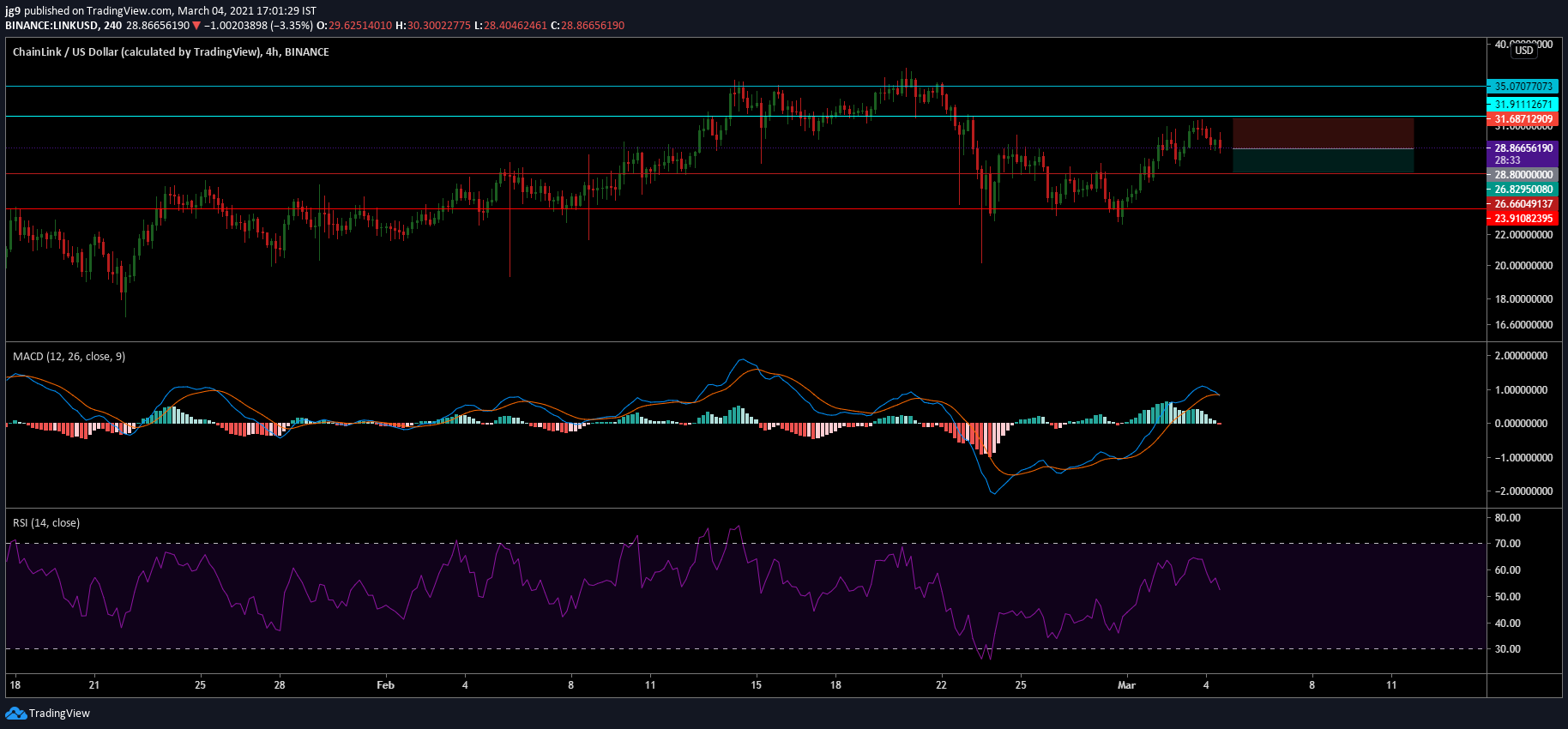Select the green profit zone of short position
Screen dimensions: 1568x729
(x=1323, y=160)
